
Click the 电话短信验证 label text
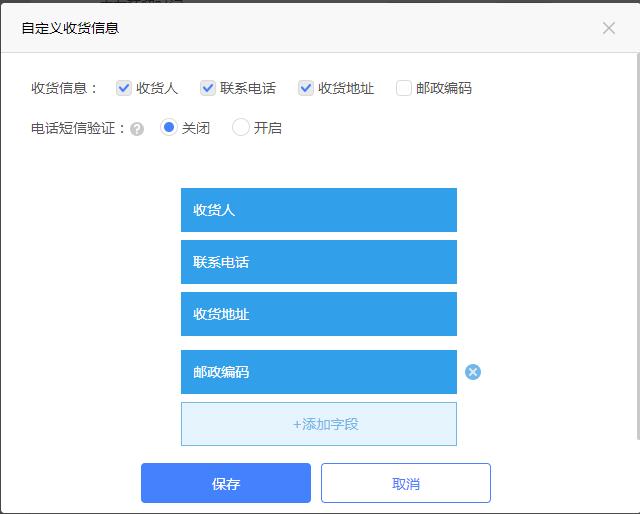(x=78, y=128)
